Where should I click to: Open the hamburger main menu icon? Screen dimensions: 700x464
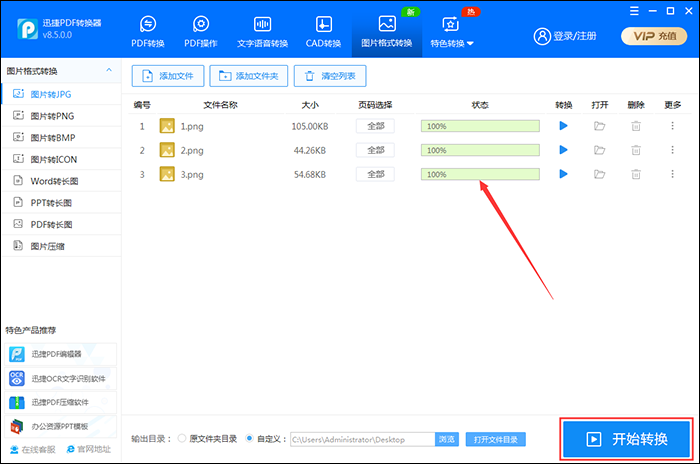click(634, 11)
